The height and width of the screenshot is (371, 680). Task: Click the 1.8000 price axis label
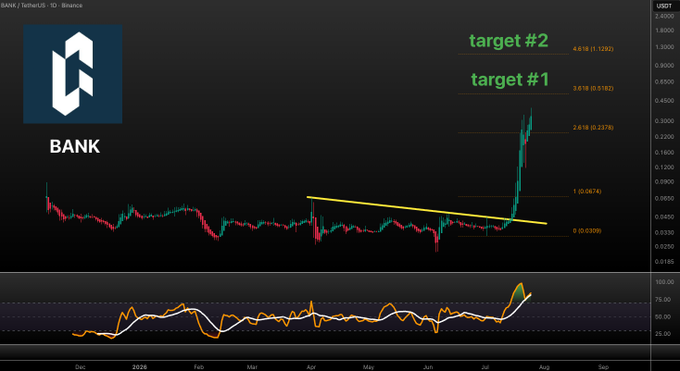click(664, 31)
